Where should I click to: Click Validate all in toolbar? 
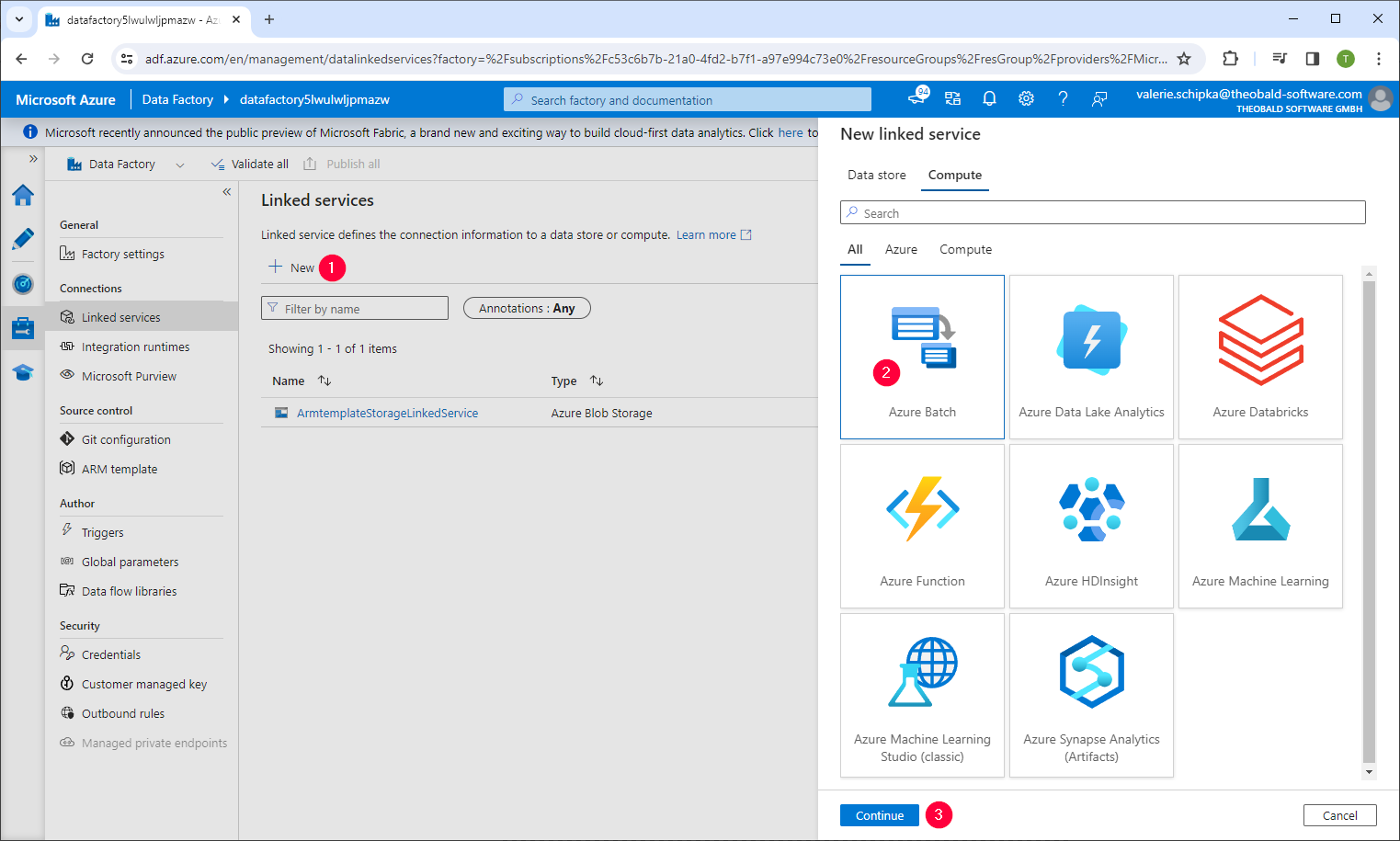(x=249, y=164)
